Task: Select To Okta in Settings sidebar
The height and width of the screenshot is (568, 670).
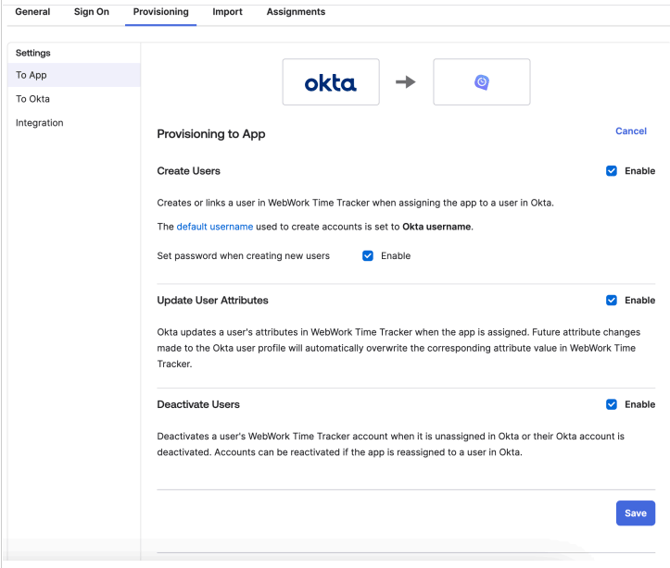Action: pyautogui.click(x=74, y=99)
